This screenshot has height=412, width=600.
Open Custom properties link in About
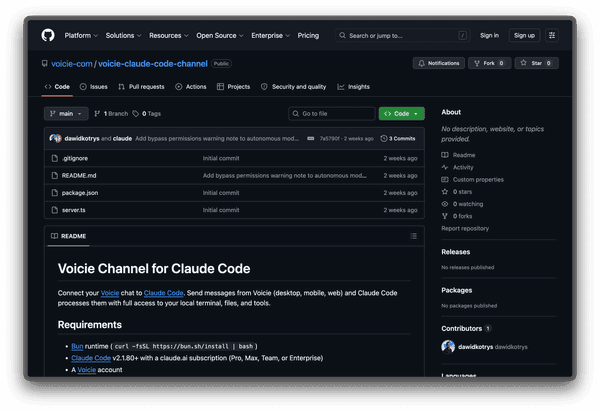coord(473,179)
